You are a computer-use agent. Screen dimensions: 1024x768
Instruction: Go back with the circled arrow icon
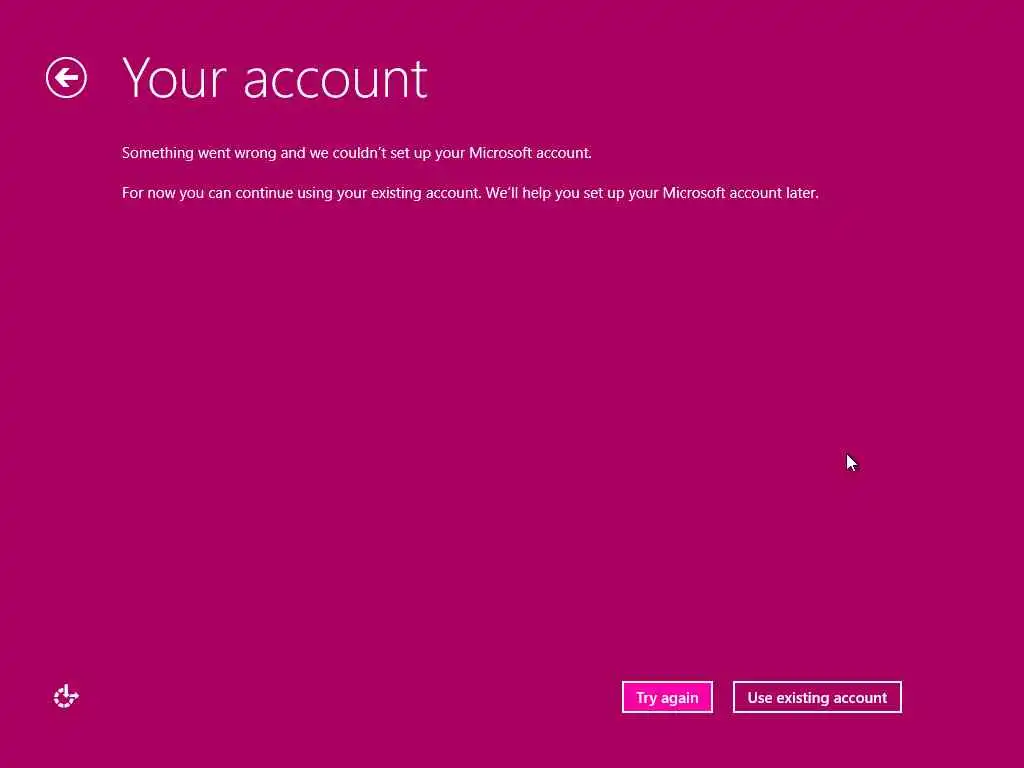click(66, 78)
